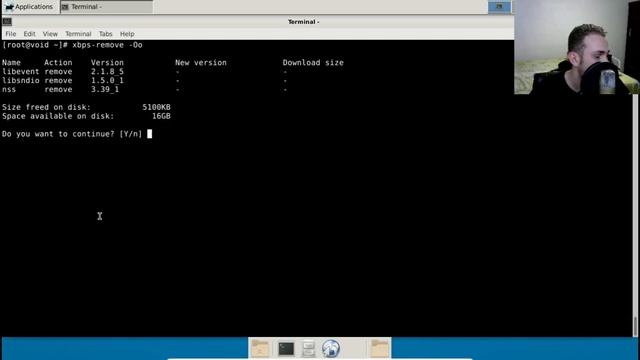
Task: Open the File menu
Action: point(11,34)
